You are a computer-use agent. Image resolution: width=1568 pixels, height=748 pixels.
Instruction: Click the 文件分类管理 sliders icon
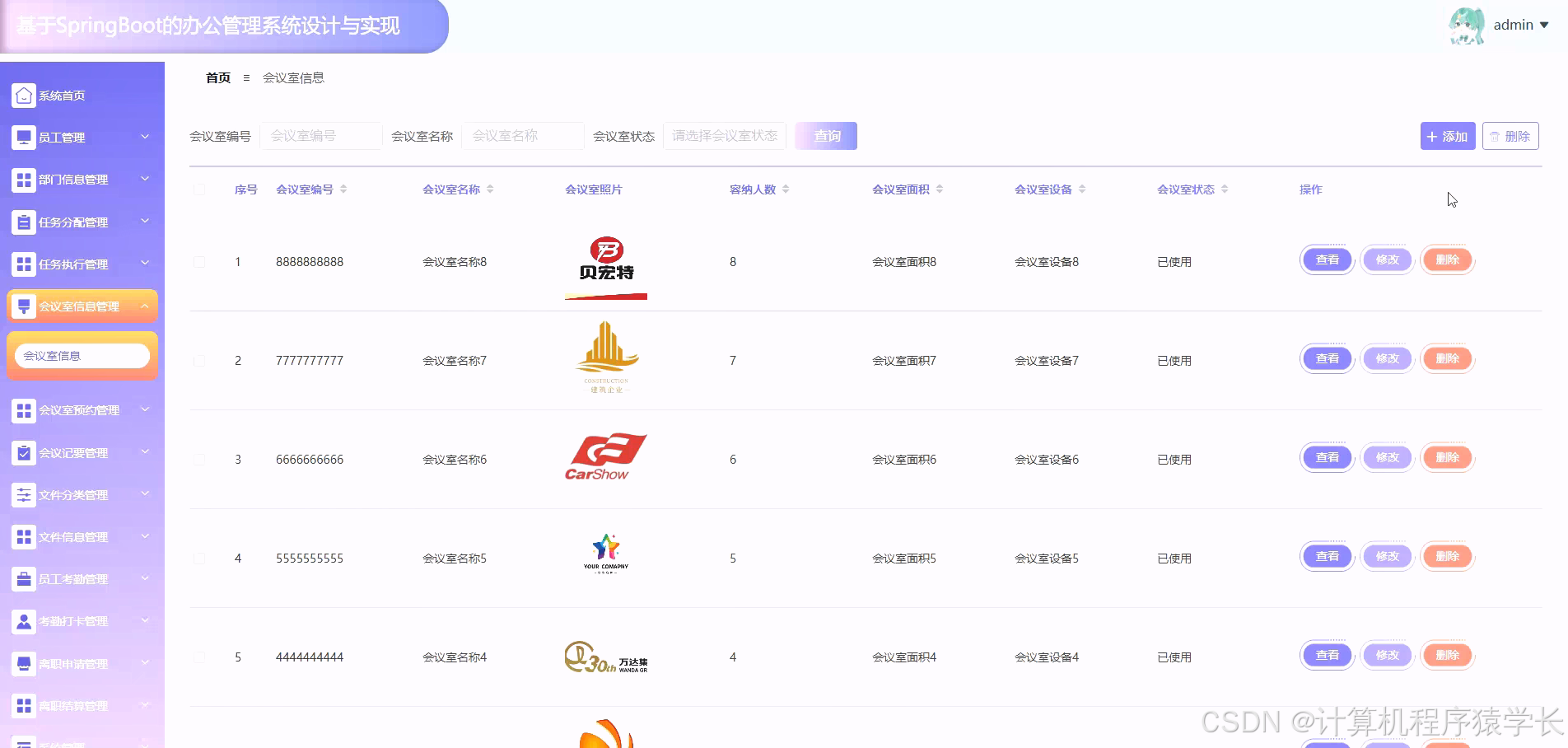click(x=24, y=495)
